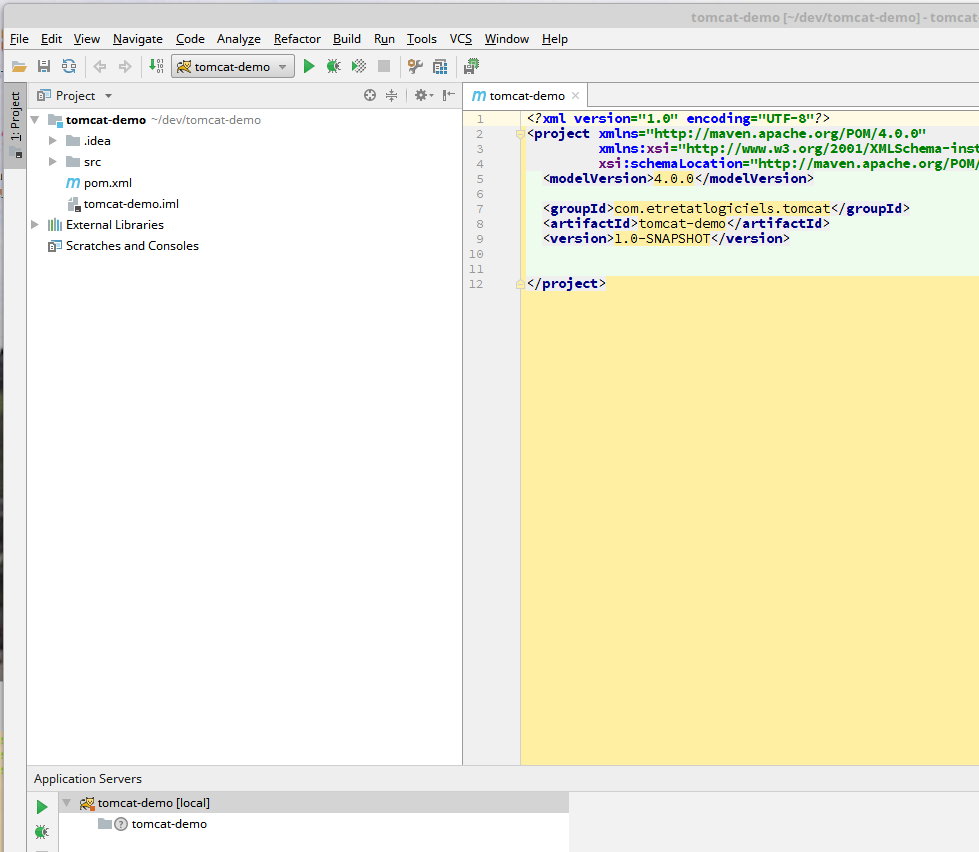This screenshot has height=852, width=979.
Task: Open the Tools menu
Action: tap(421, 39)
